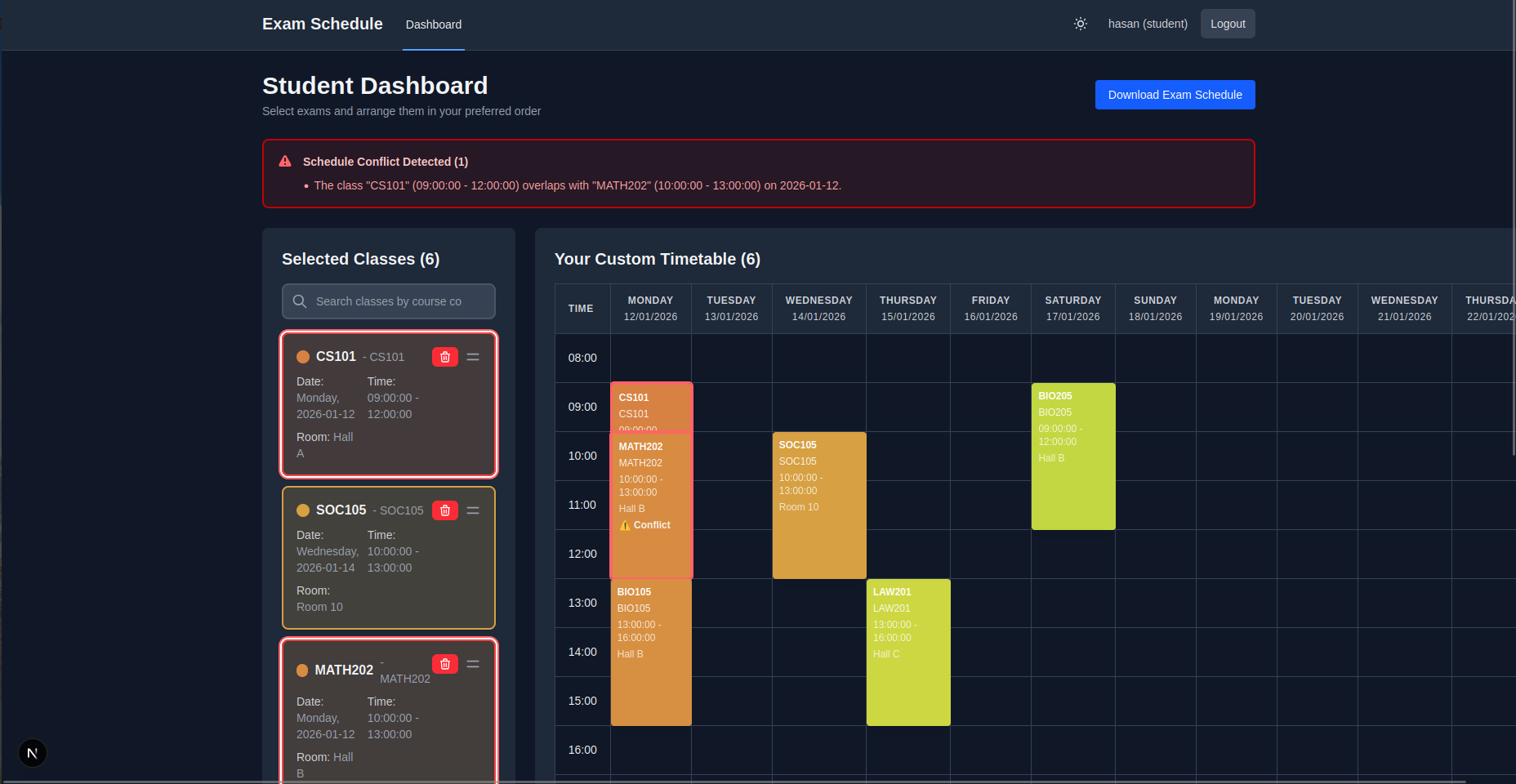The height and width of the screenshot is (784, 1516).
Task: Grab the CS101 card drag handle
Action: [473, 357]
